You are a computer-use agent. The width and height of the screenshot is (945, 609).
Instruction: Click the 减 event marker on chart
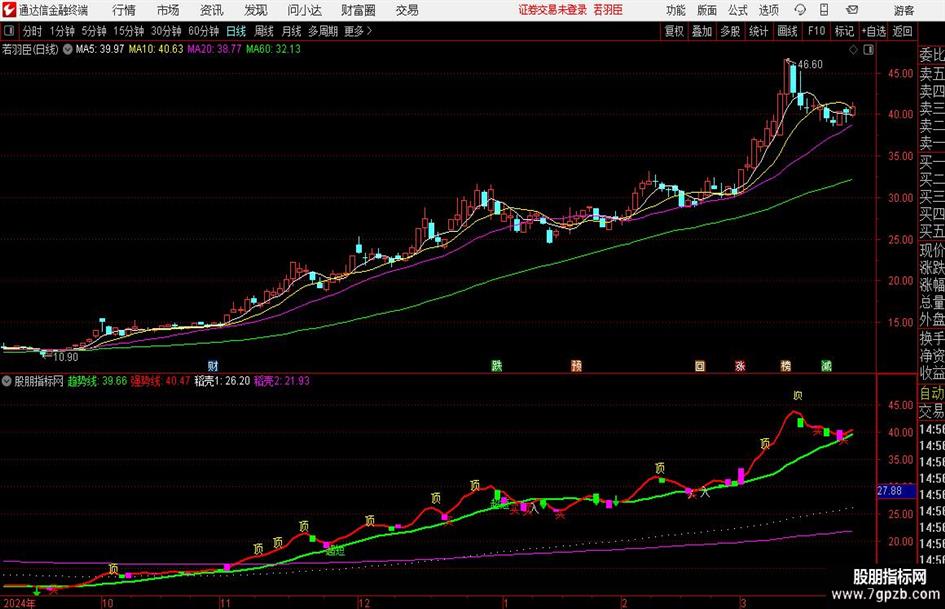[826, 365]
